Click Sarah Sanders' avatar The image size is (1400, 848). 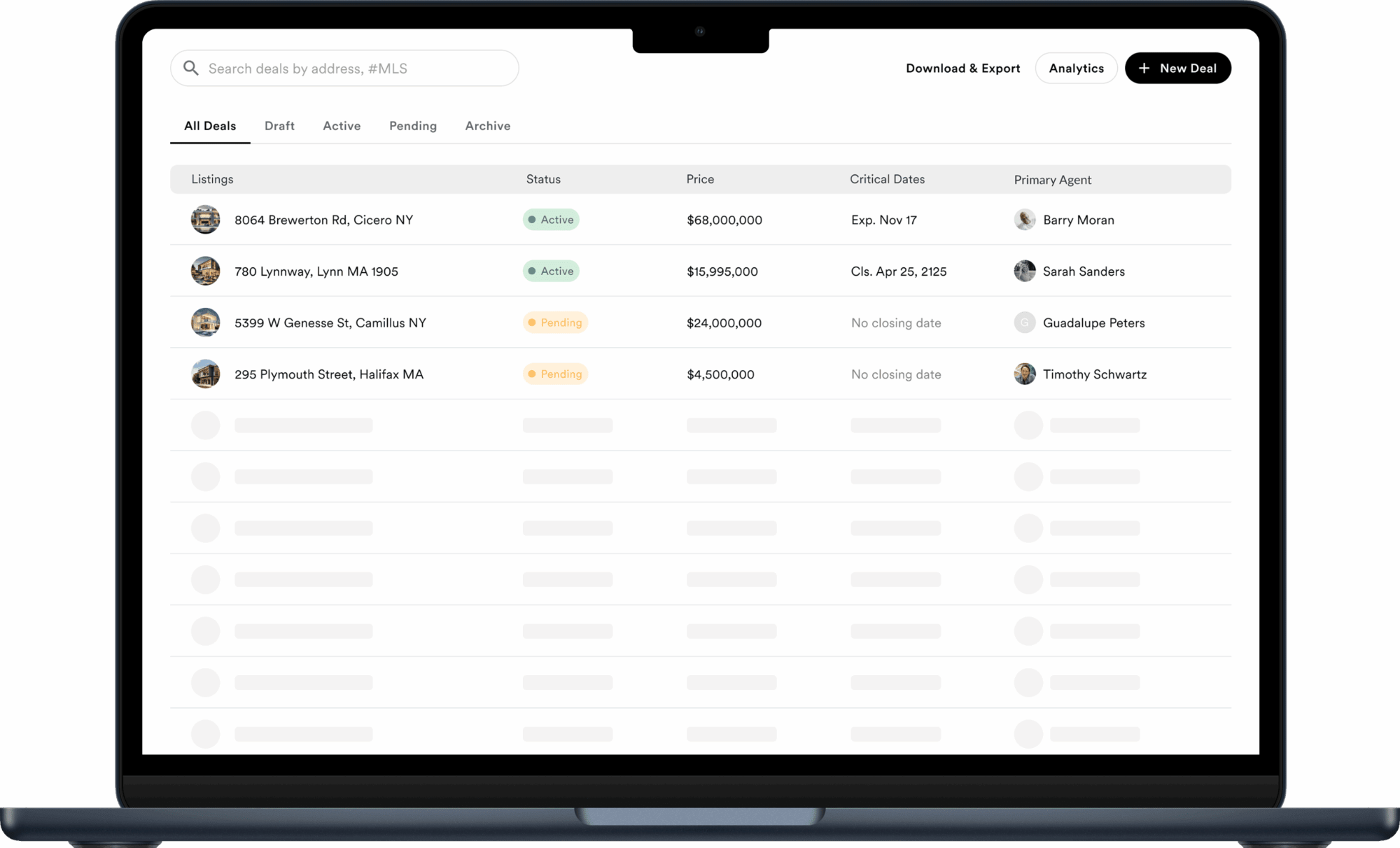(x=1025, y=271)
